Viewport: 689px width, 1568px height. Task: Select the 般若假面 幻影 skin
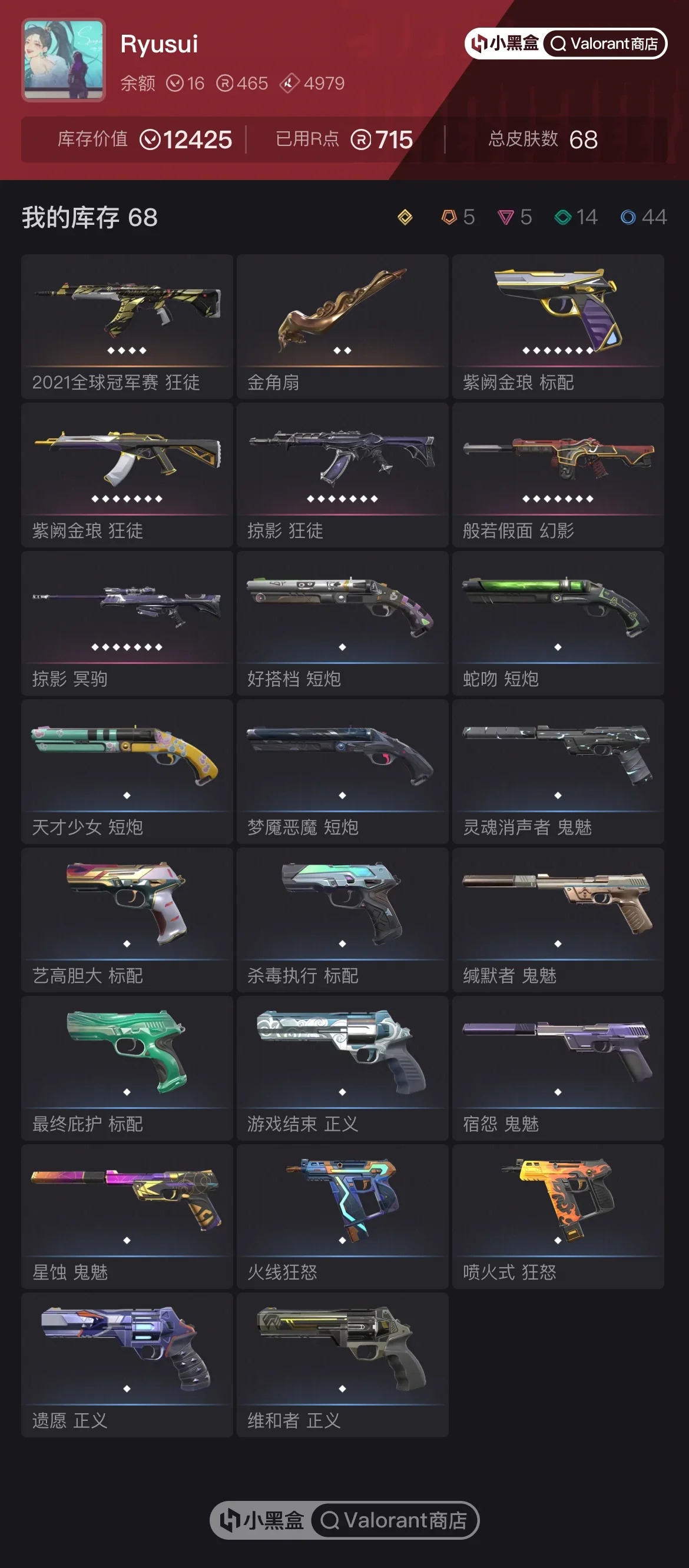[x=558, y=475]
